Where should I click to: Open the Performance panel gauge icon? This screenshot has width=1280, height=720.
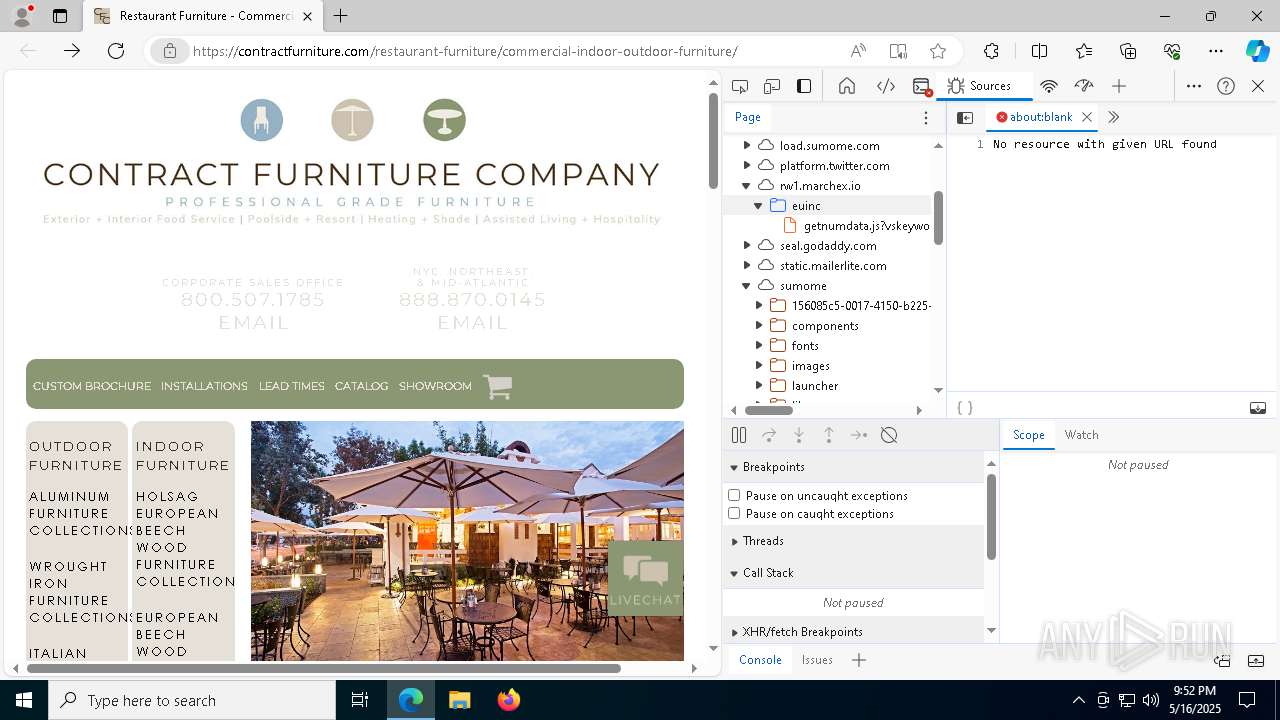1084,86
